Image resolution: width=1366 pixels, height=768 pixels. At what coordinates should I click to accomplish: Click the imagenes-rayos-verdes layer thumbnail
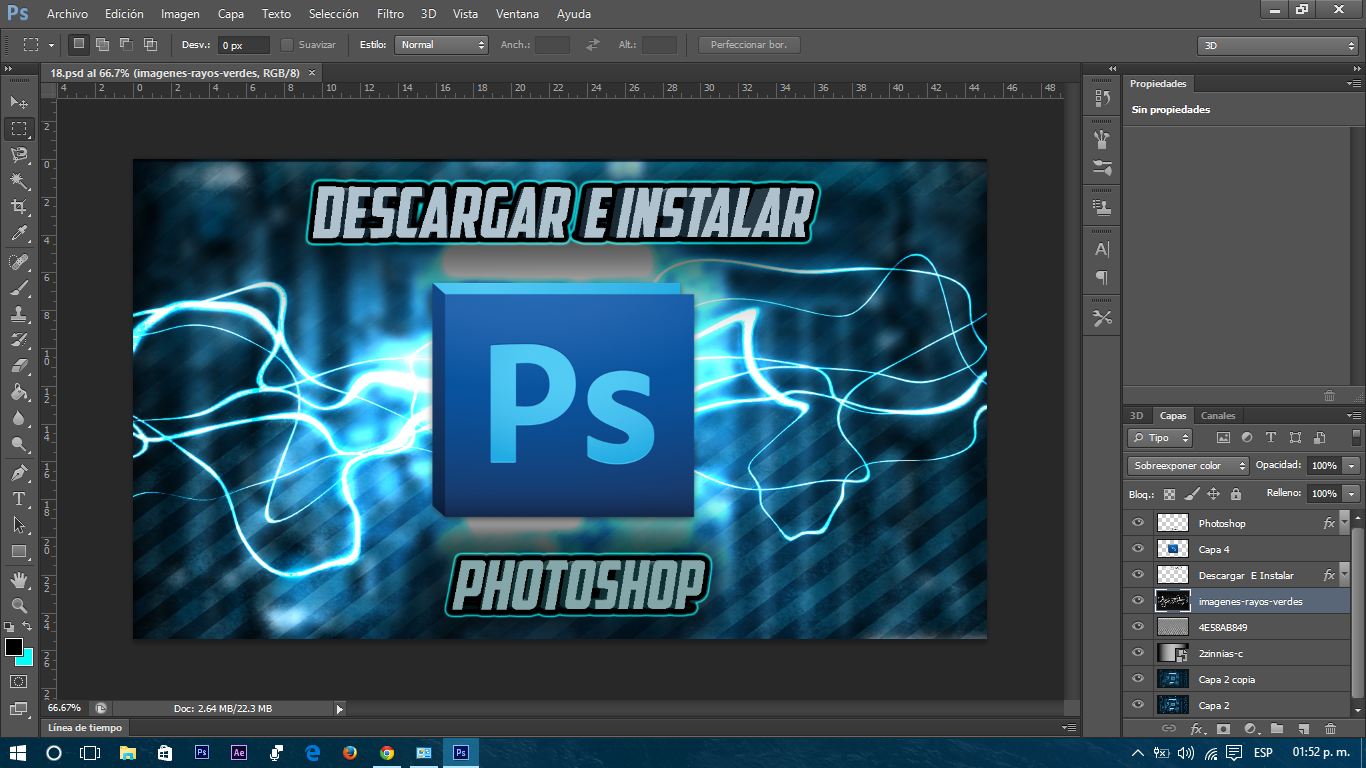click(1172, 601)
